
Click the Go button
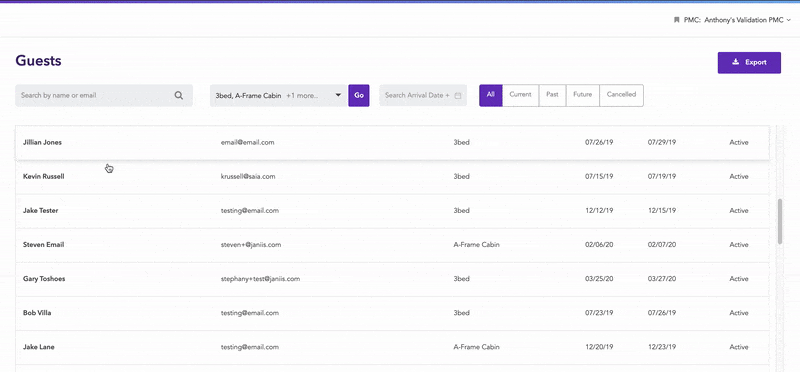coord(359,95)
